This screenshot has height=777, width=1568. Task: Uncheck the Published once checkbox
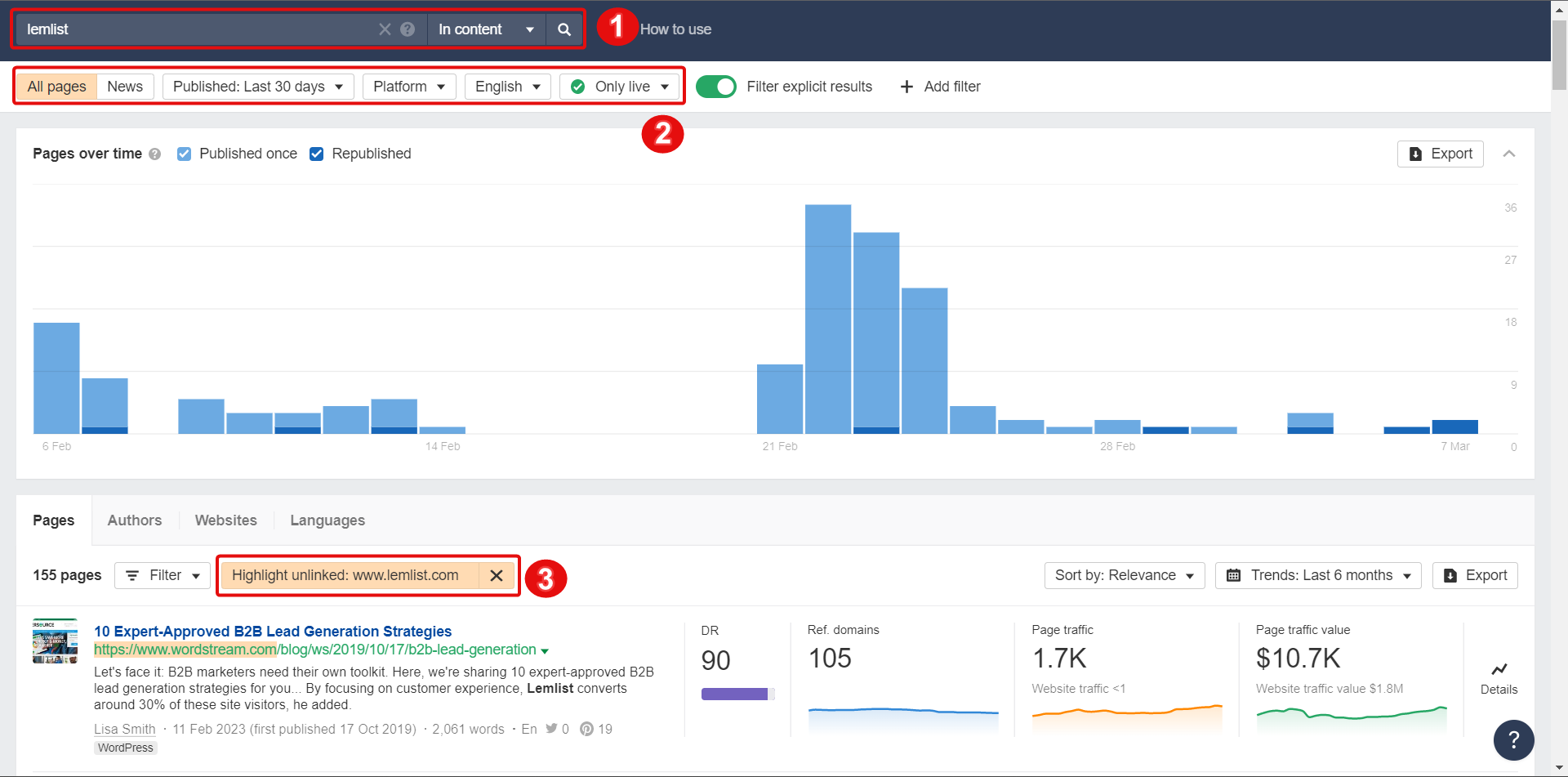coord(185,154)
